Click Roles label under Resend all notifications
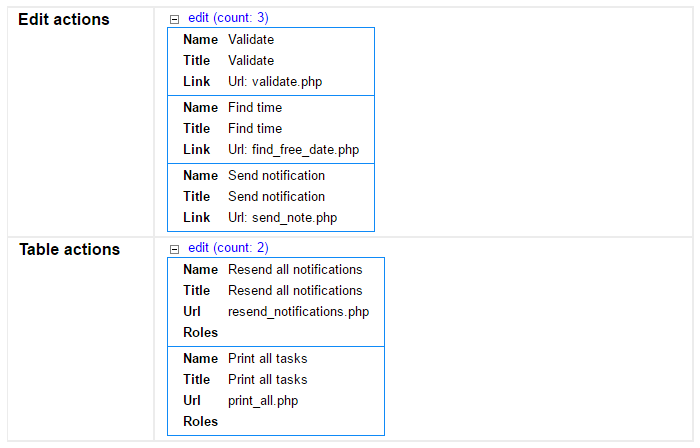Screen dimensions: 700x448 point(200,332)
